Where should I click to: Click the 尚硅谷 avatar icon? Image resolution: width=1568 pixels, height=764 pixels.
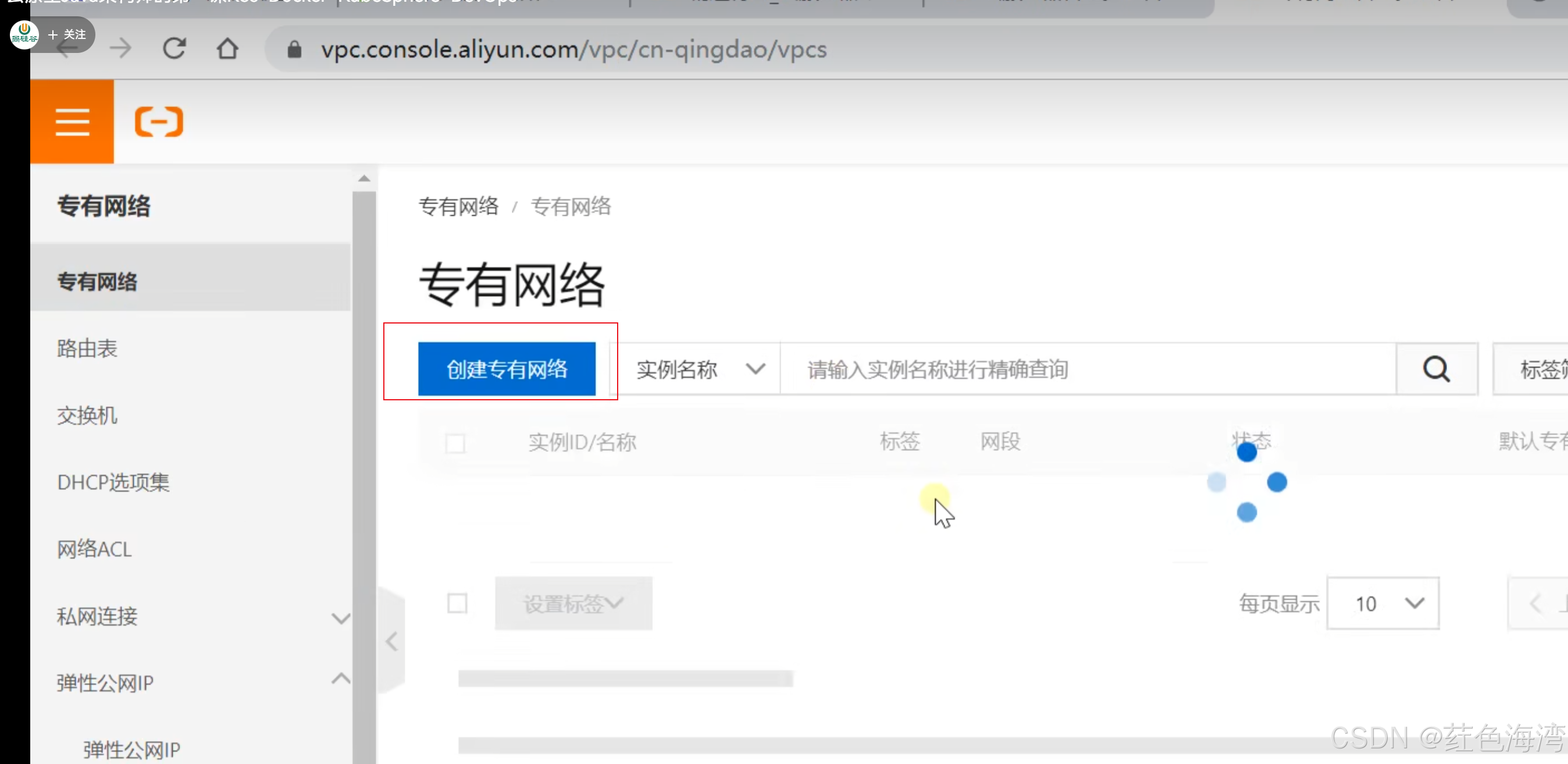click(24, 34)
